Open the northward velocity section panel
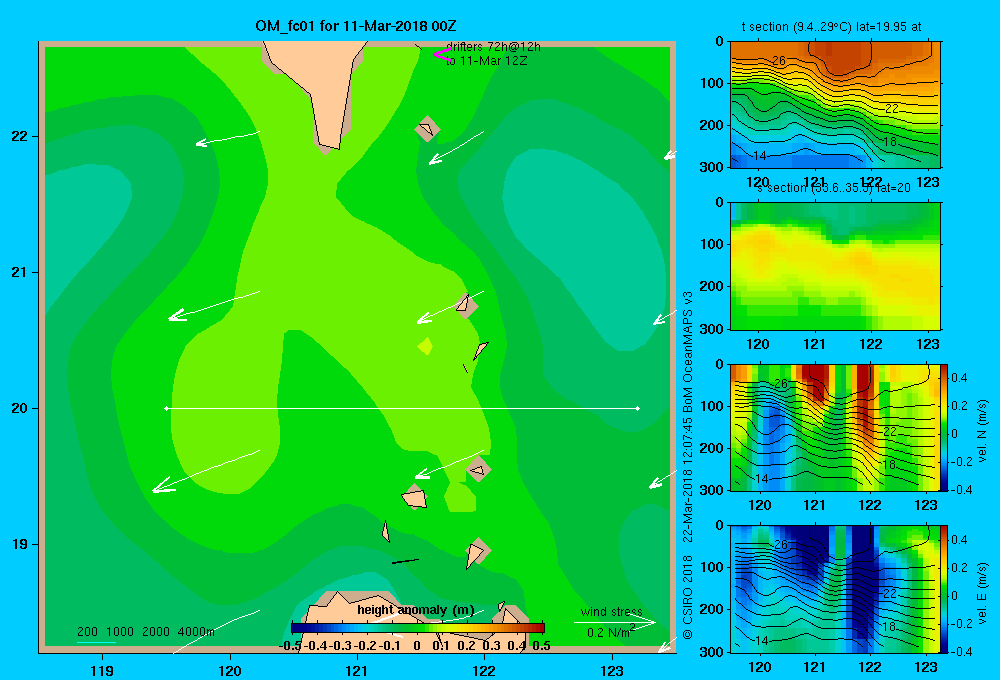Screen dimensions: 1000x680 [835, 427]
